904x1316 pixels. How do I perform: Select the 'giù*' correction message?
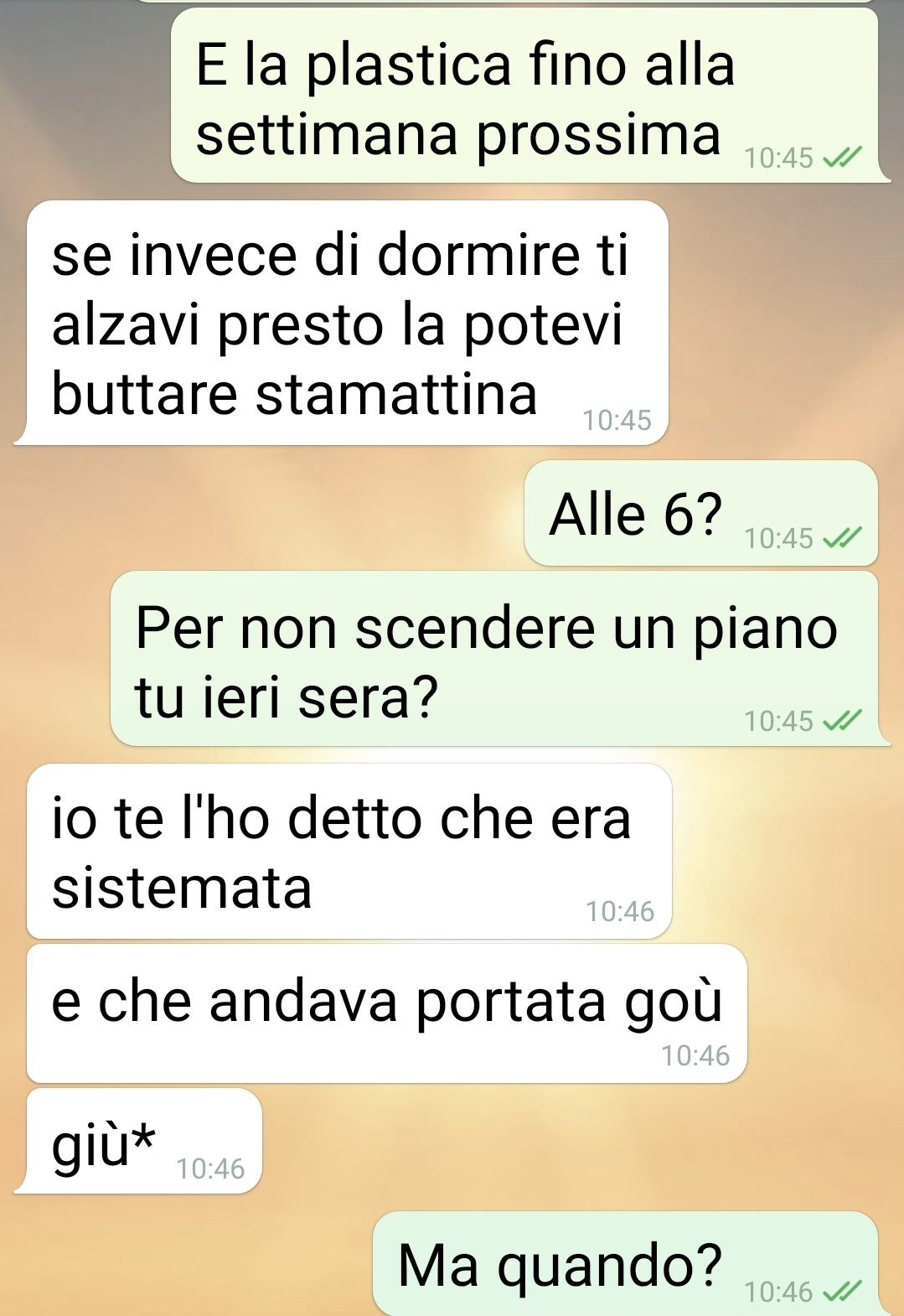click(144, 1141)
